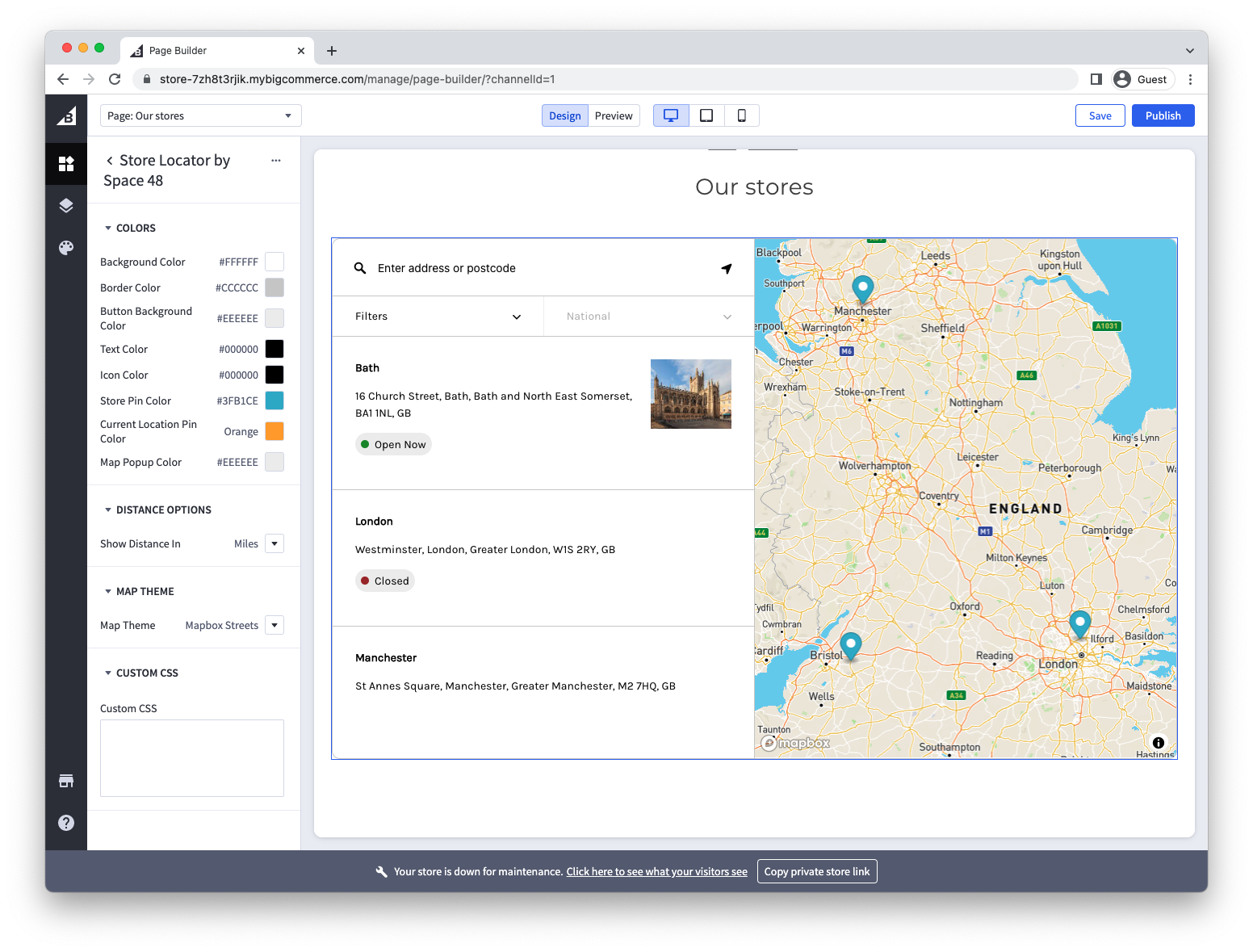Select the London map pin
The height and width of the screenshot is (952, 1253).
click(x=1080, y=624)
